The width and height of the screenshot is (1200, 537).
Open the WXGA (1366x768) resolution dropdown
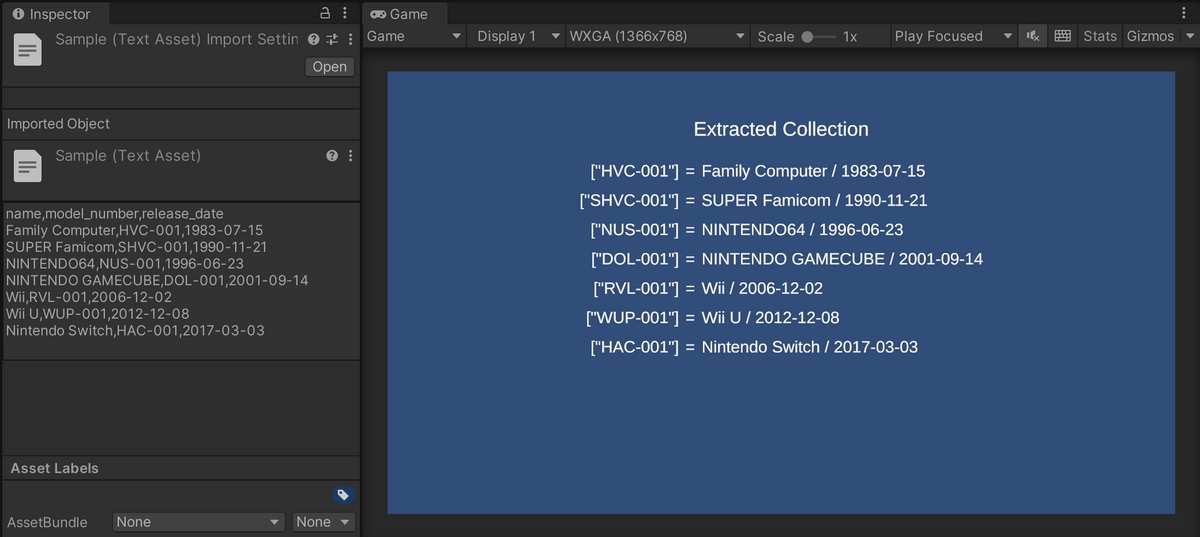pos(657,36)
